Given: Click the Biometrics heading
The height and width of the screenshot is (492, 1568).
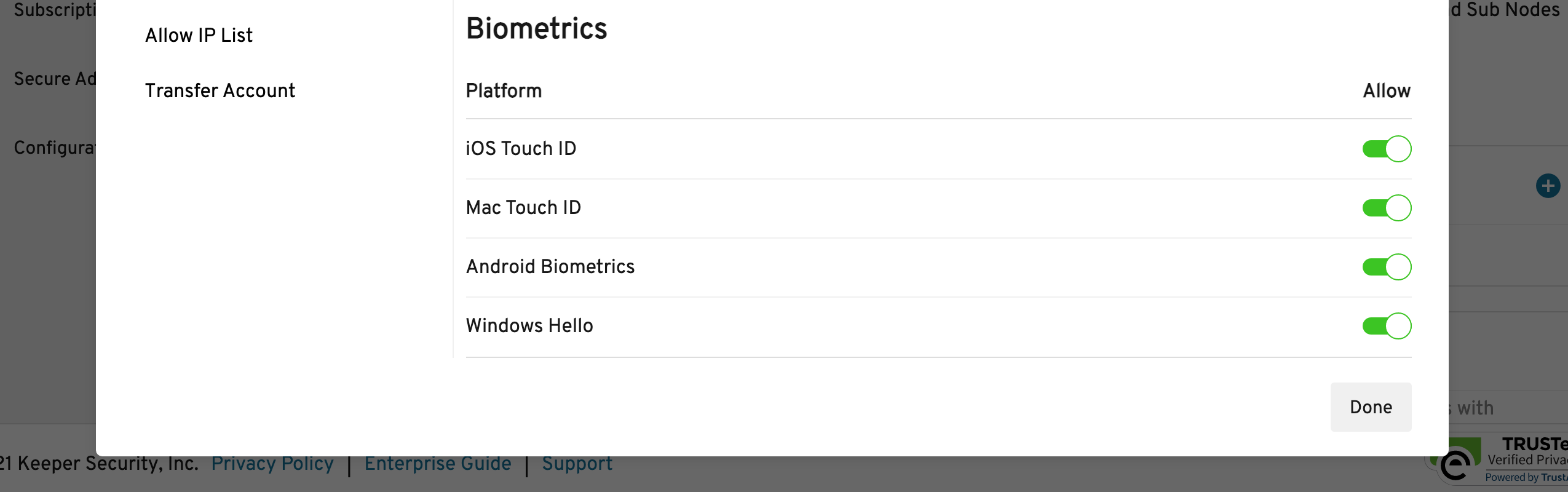Looking at the screenshot, I should (536, 29).
